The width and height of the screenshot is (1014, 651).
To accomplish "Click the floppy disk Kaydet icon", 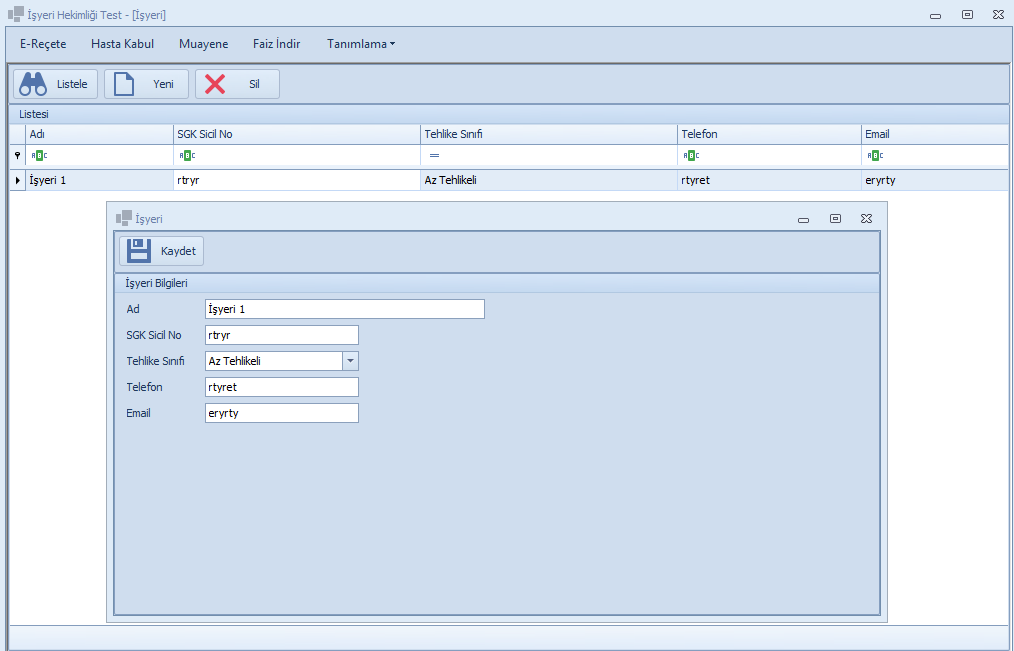I will pyautogui.click(x=138, y=251).
